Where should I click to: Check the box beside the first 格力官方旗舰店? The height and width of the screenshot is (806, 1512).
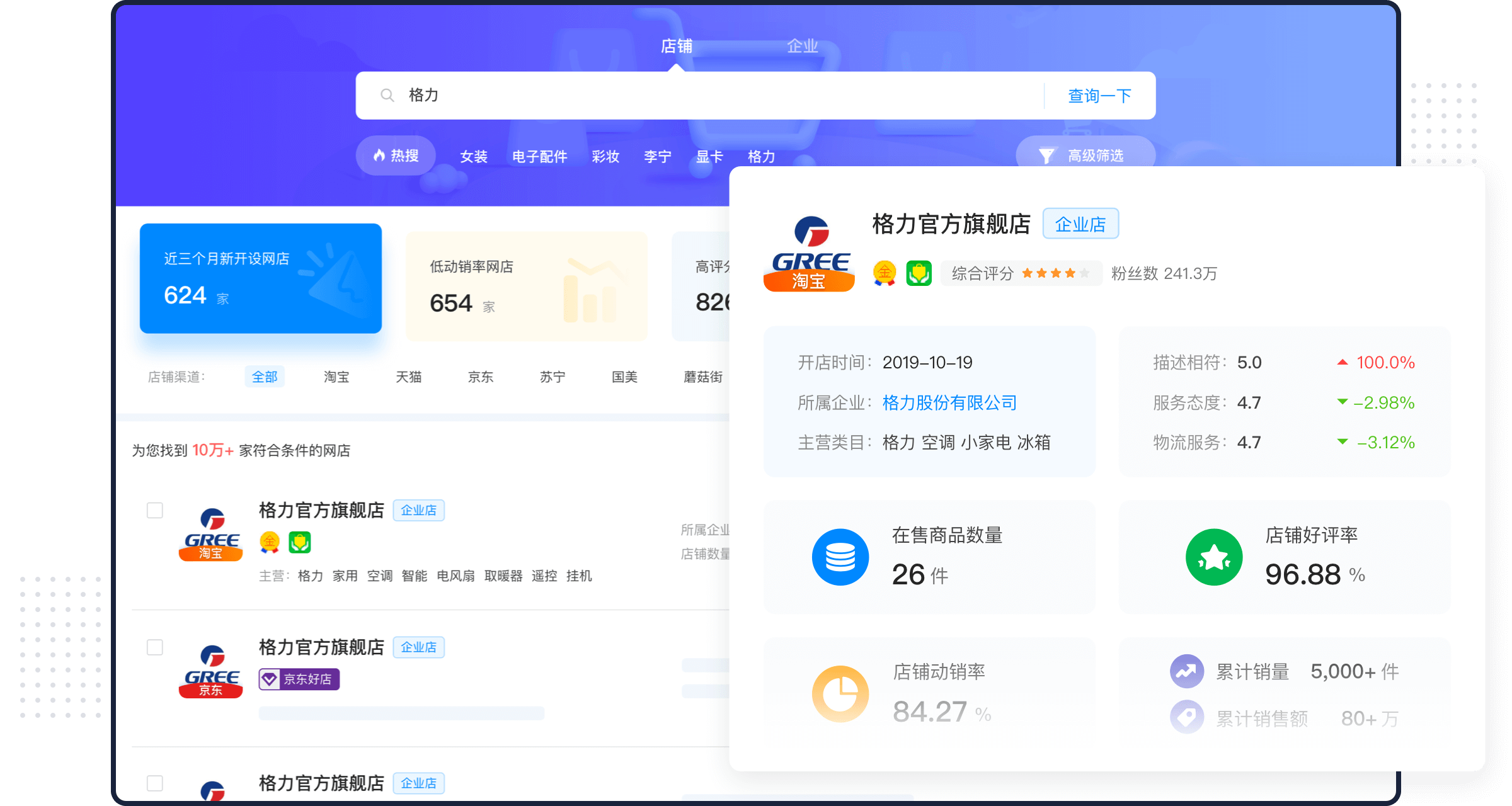(154, 510)
